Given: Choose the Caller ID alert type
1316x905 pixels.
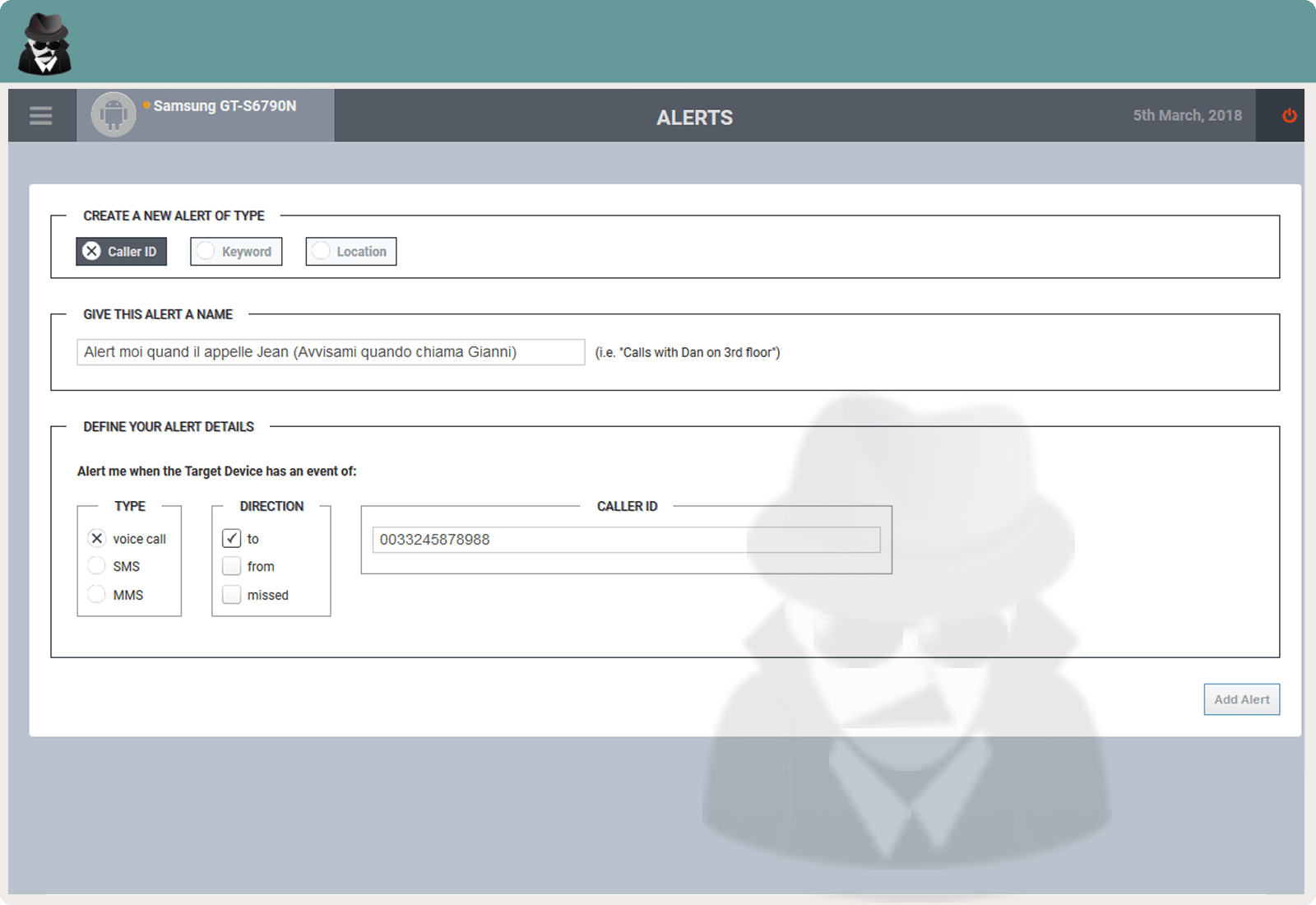Looking at the screenshot, I should pos(122,252).
